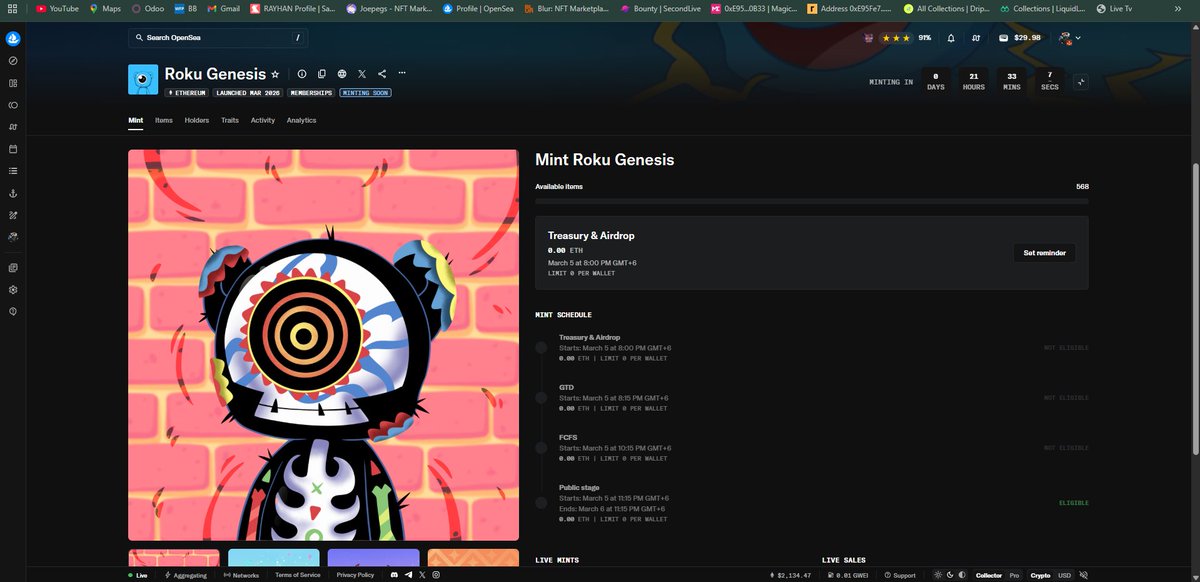Select Collector mode
This screenshot has width=1200, height=582.
pos(989,575)
